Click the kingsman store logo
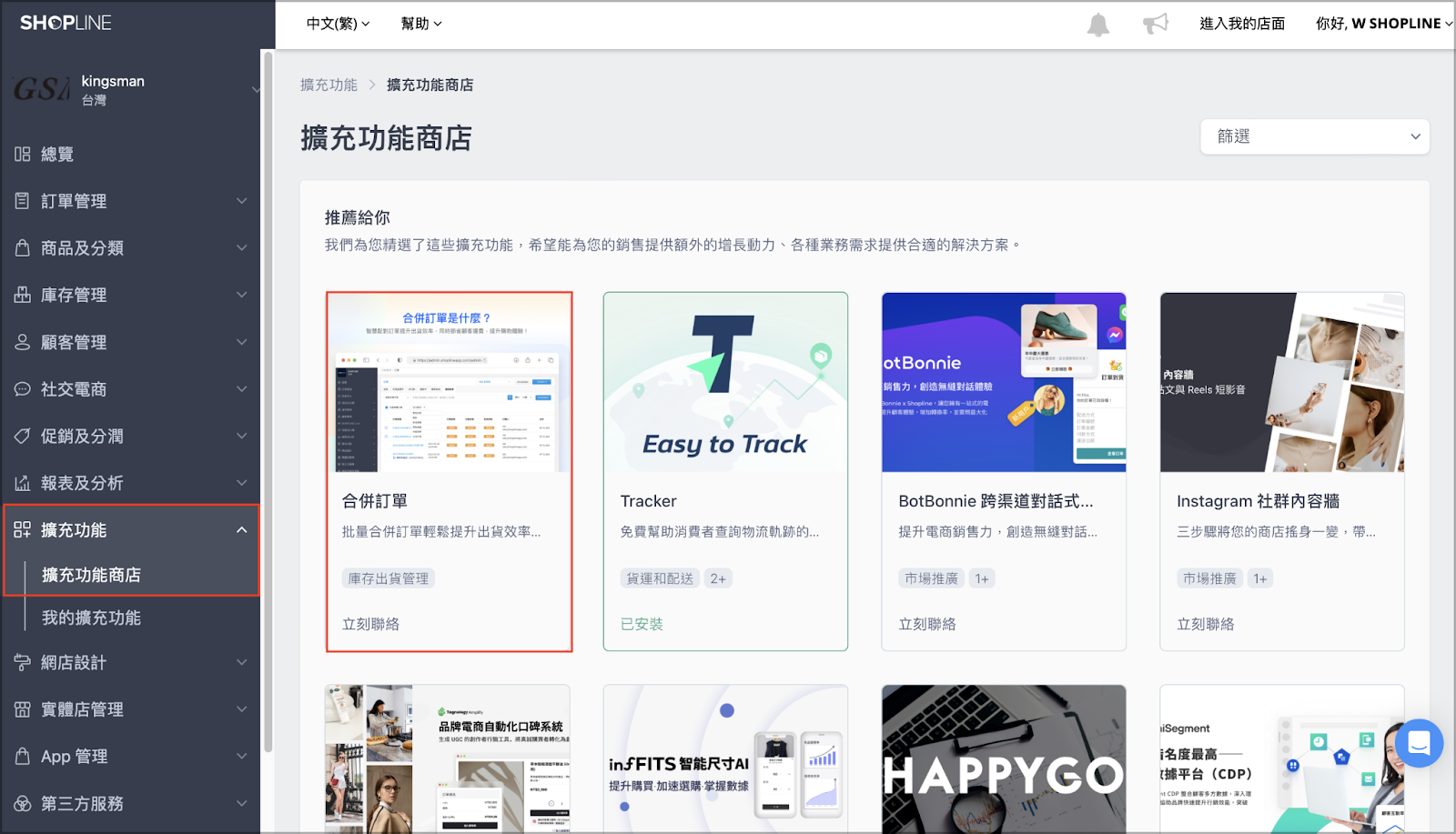Screen dimensions: 1456x834 tap(41, 89)
